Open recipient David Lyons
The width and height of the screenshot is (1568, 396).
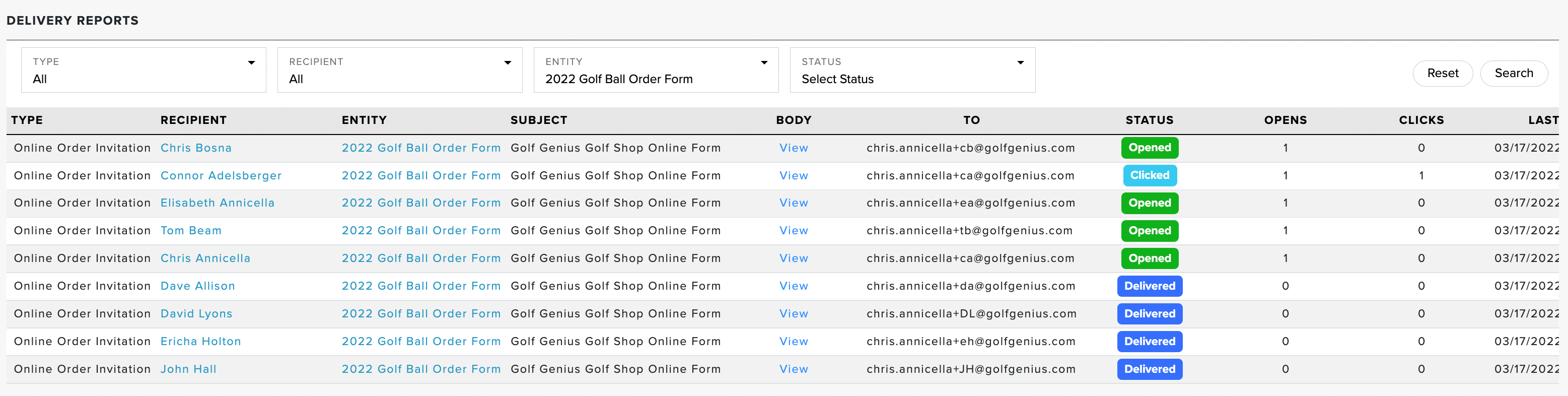pos(196,314)
